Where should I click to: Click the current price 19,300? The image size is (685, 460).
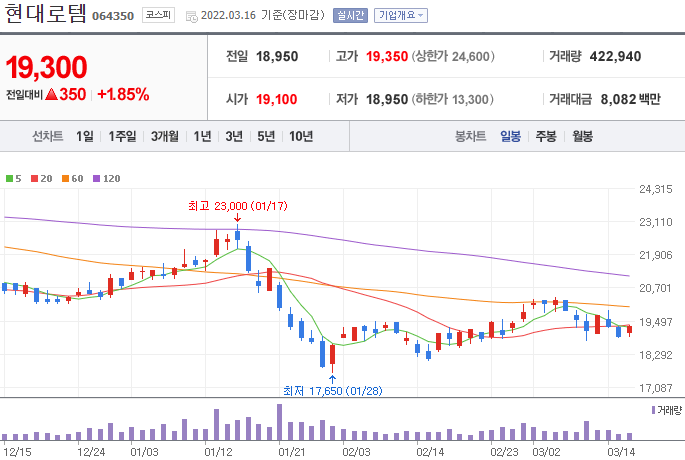[x=46, y=67]
